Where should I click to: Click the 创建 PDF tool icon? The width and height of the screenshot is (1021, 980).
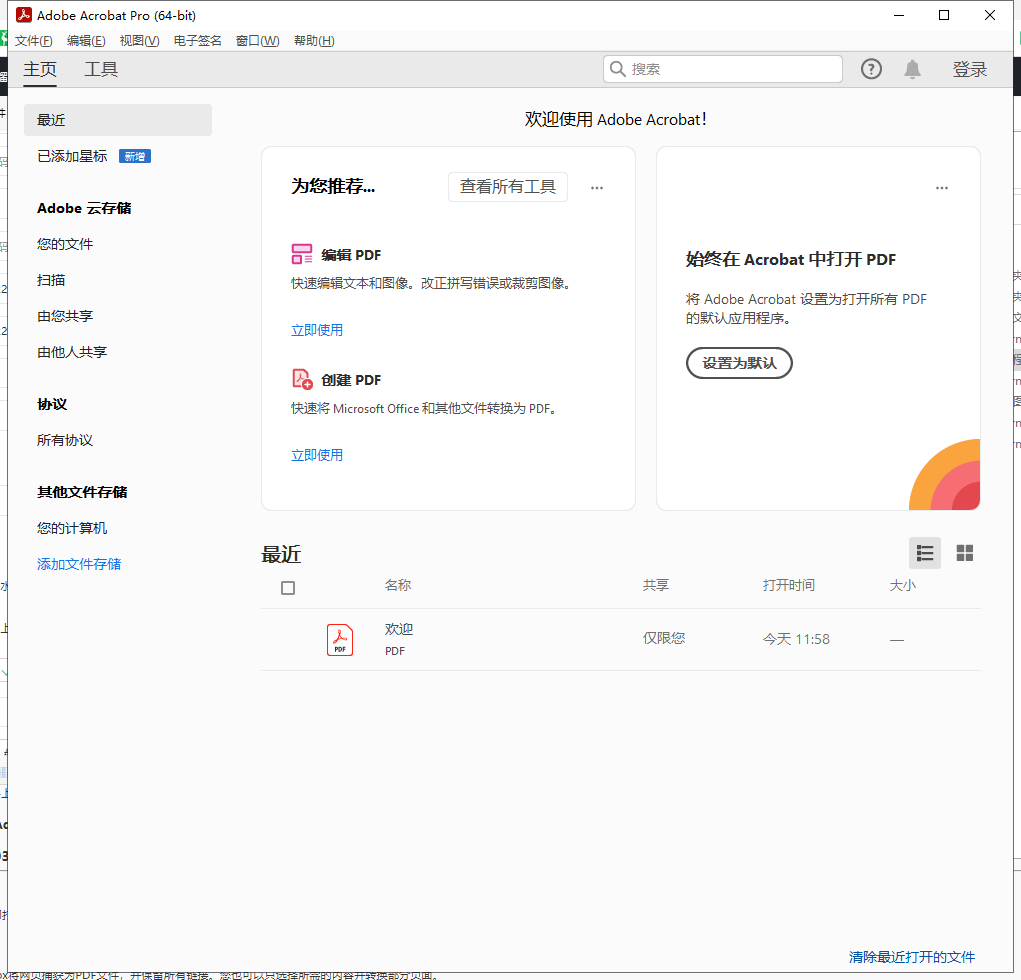click(302, 379)
